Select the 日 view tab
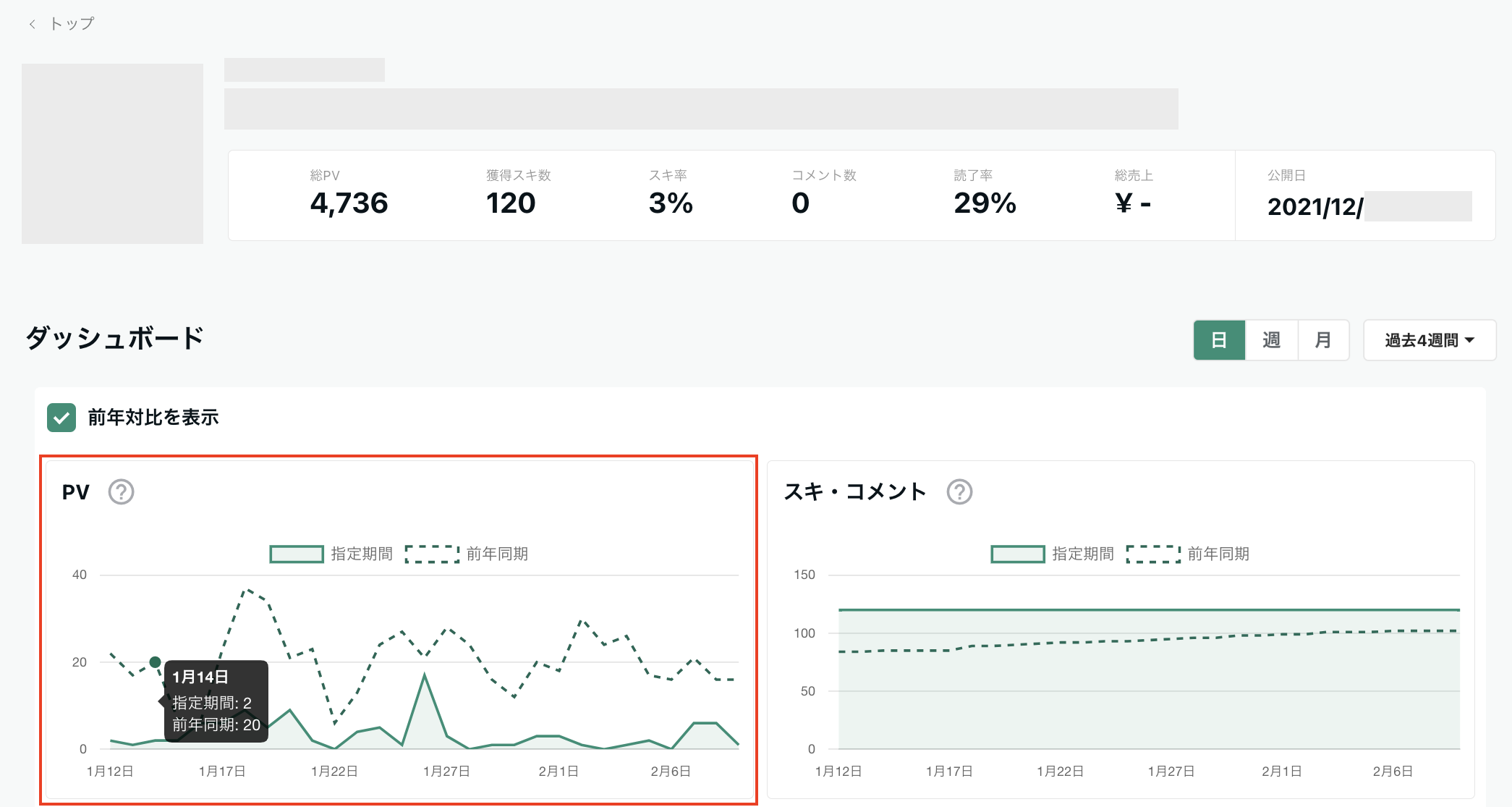The image size is (1512, 807). (1219, 340)
